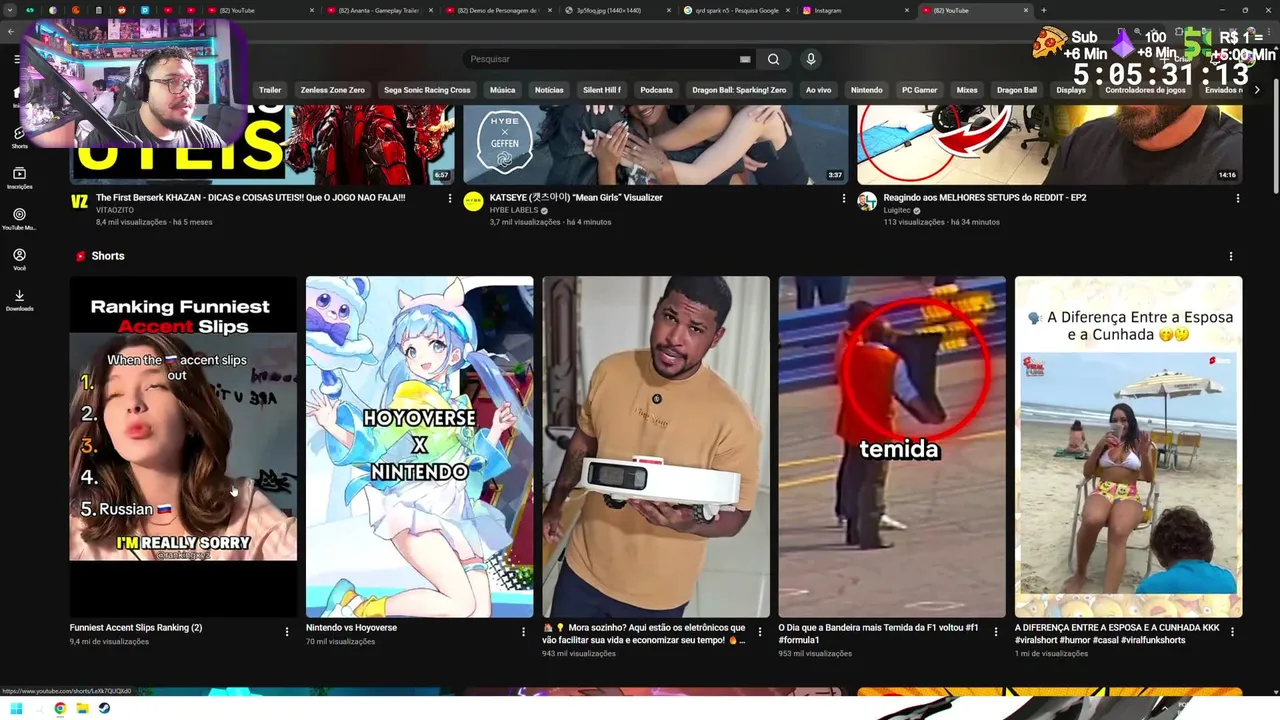Open options for Bandeira F1 short
Image resolution: width=1280 pixels, height=720 pixels.
tap(996, 632)
